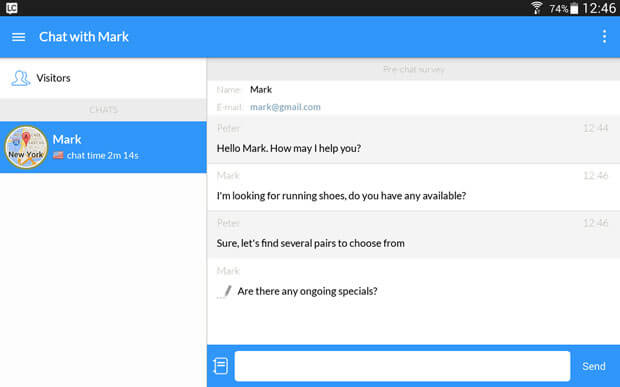Tap message 'Sure, let's find several pairs'
The height and width of the screenshot is (387, 620).
(310, 243)
